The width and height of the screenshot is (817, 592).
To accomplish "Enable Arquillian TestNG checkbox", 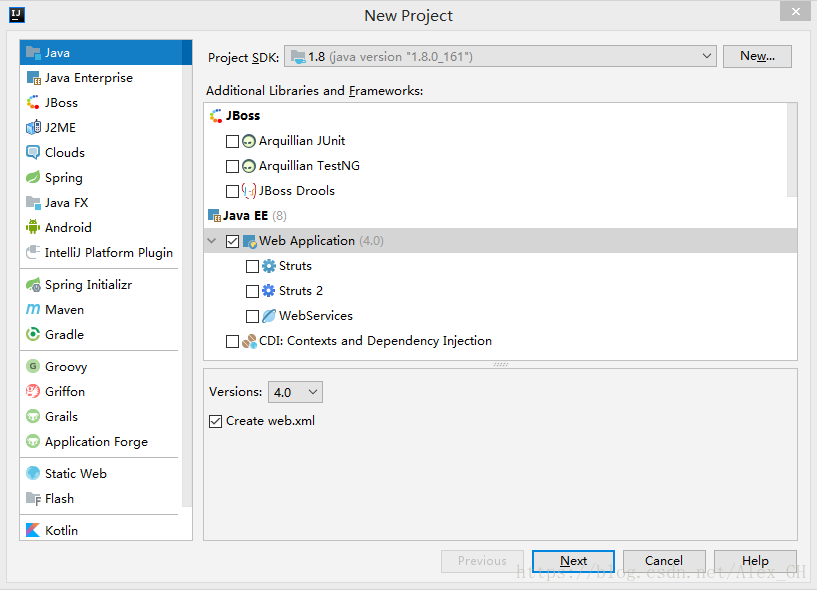I will (232, 166).
